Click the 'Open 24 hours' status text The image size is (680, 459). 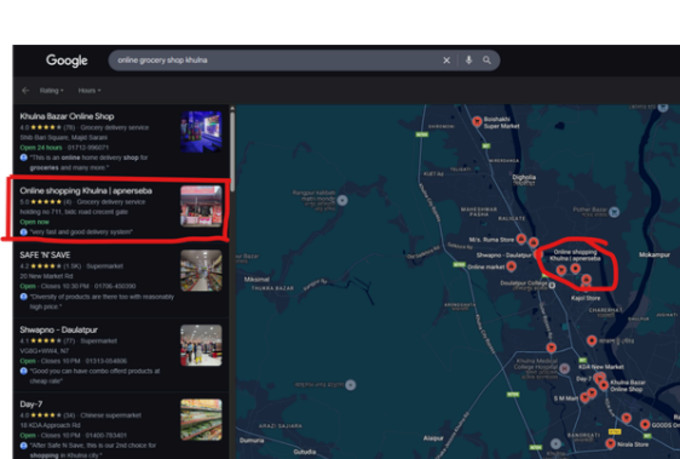(x=41, y=148)
